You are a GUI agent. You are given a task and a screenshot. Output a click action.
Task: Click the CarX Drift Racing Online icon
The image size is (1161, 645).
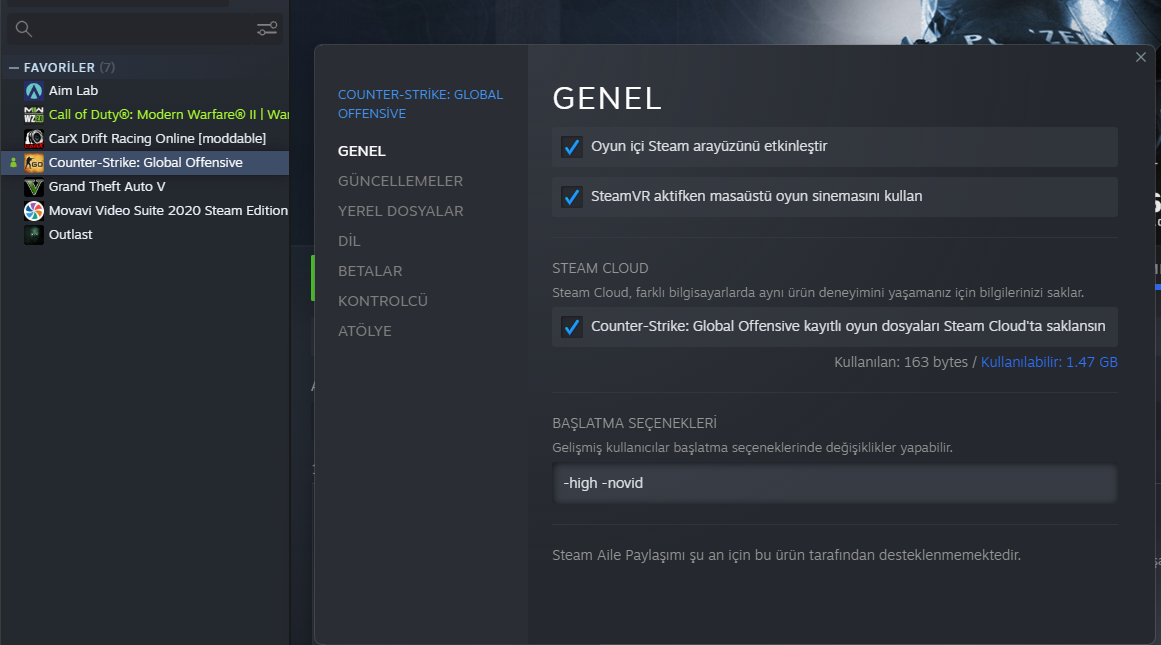[34, 138]
